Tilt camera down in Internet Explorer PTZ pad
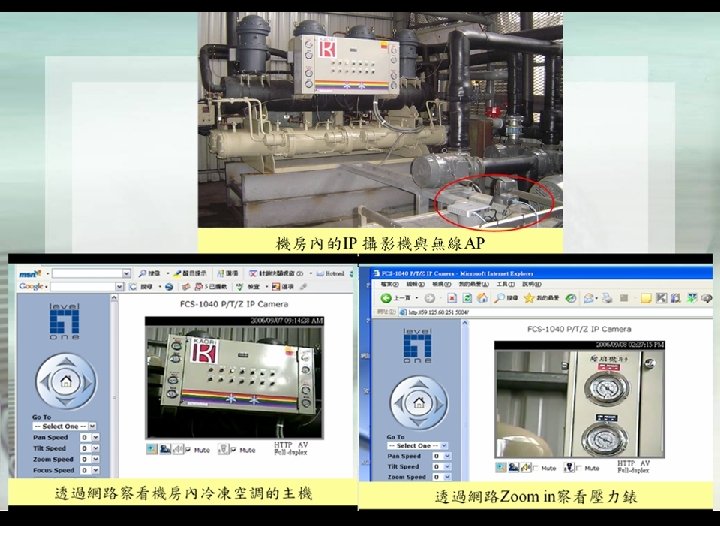 coord(418,422)
